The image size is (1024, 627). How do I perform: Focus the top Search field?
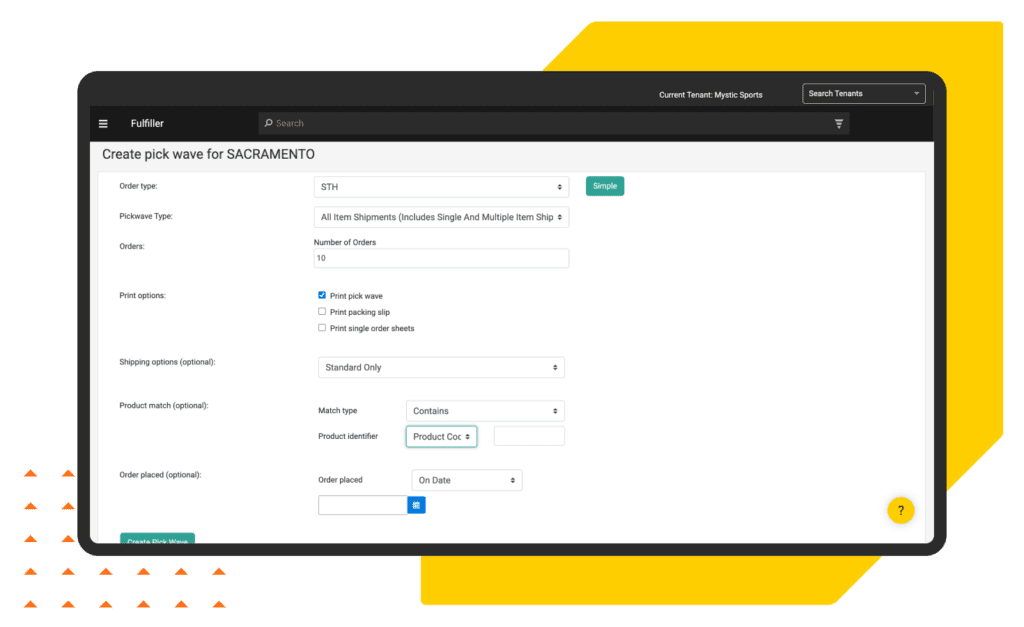[554, 123]
